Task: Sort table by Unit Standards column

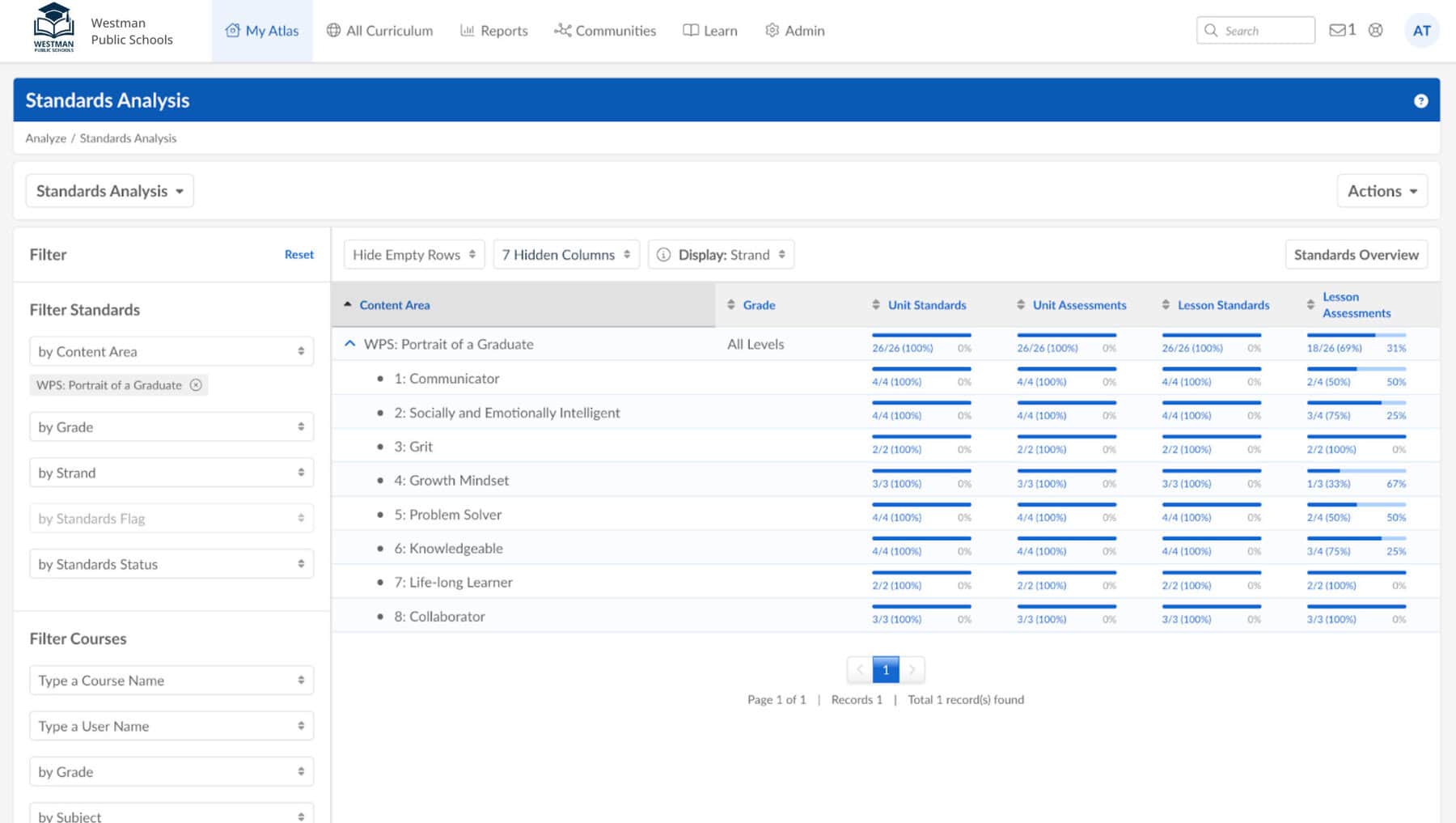Action: coord(926,305)
